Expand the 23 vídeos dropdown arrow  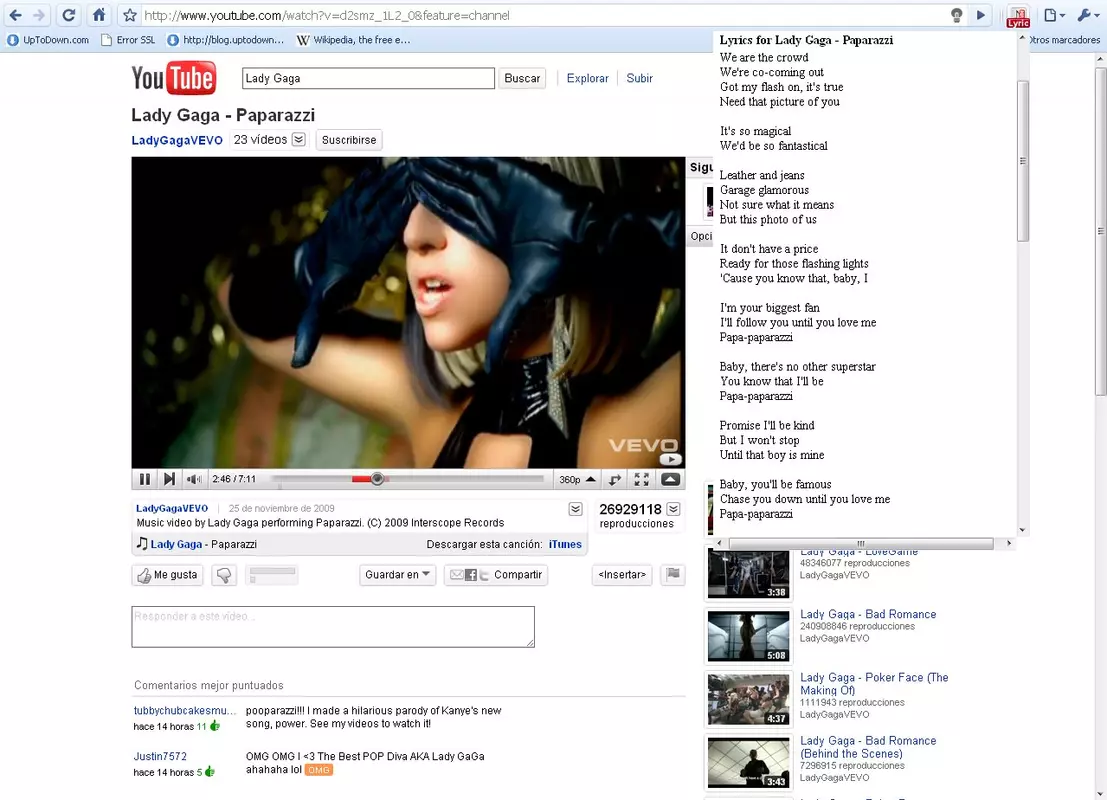(299, 140)
